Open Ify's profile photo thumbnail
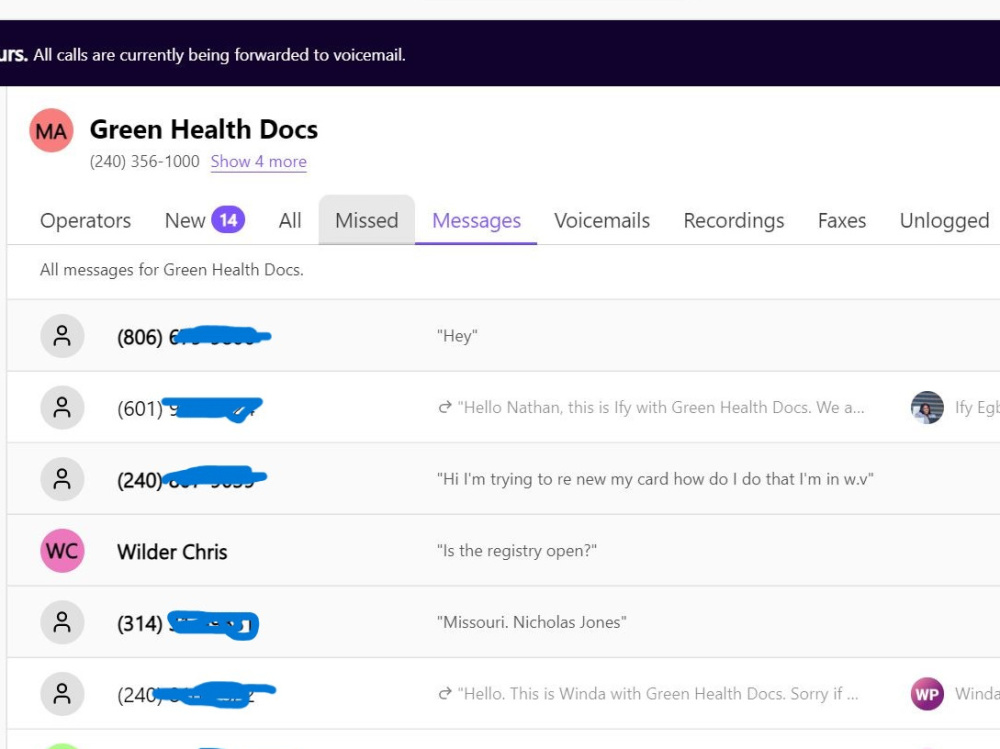This screenshot has height=749, width=1000. click(927, 407)
